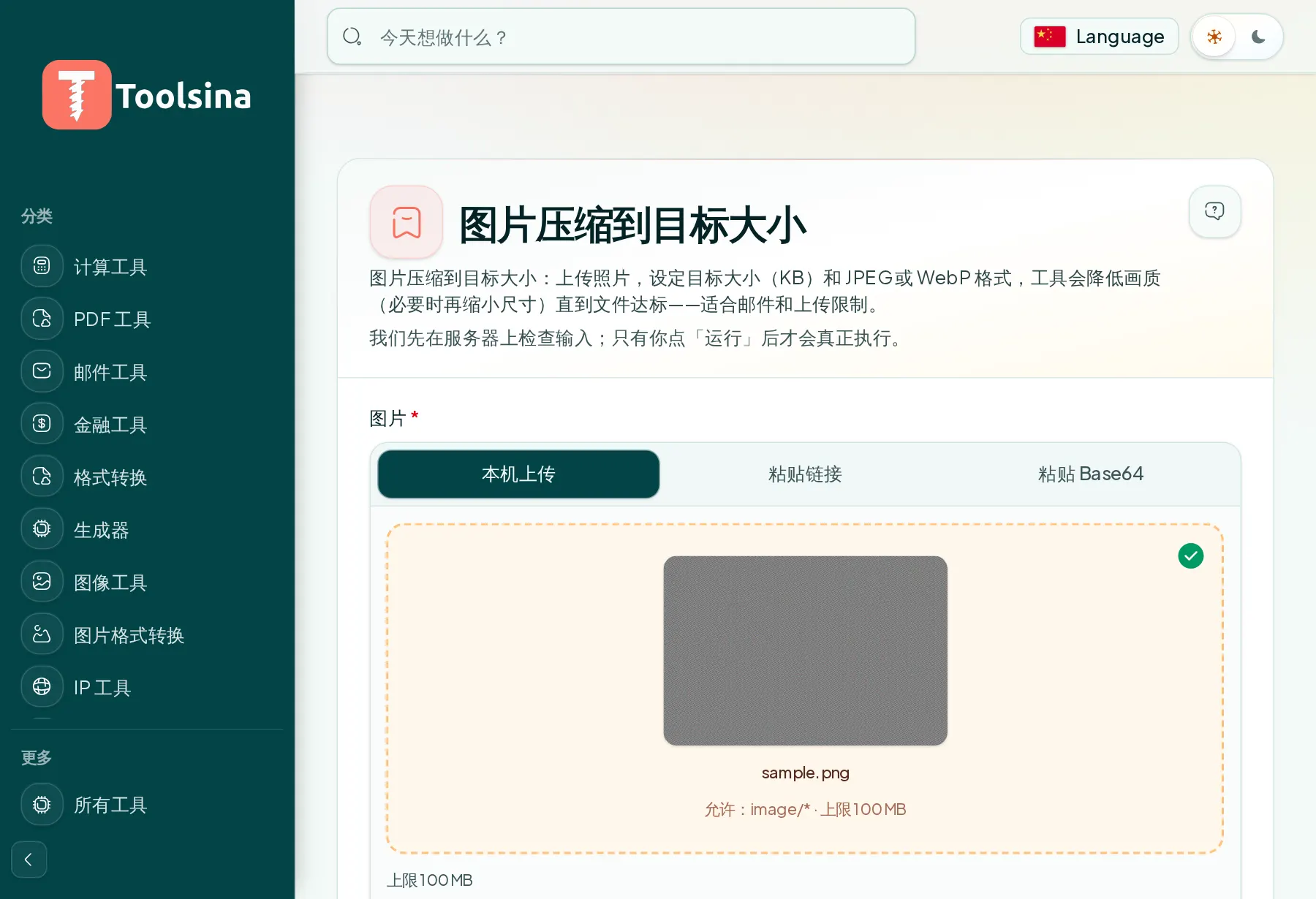Click the 图片 required field label

coord(394,418)
